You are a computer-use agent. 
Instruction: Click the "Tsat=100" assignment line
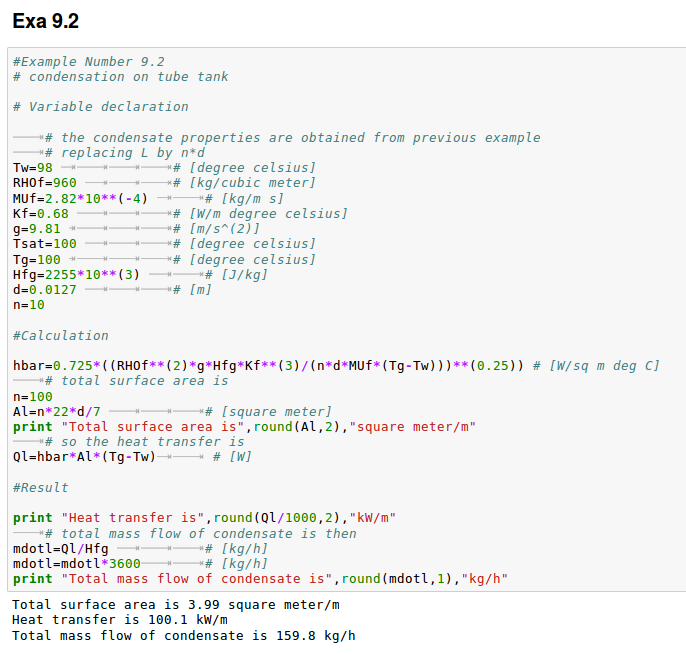point(44,244)
